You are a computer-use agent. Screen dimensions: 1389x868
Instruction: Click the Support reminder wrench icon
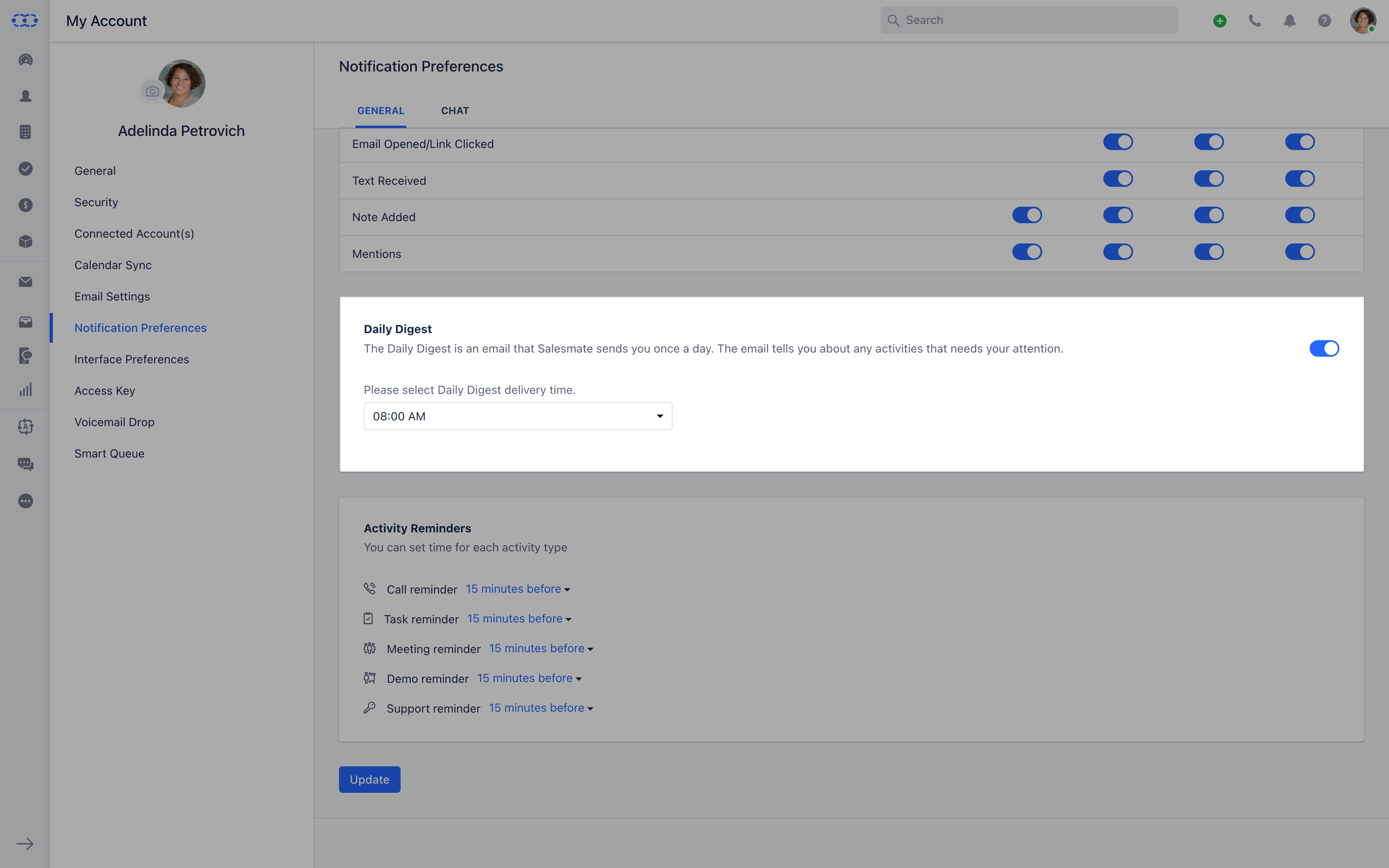click(x=370, y=708)
